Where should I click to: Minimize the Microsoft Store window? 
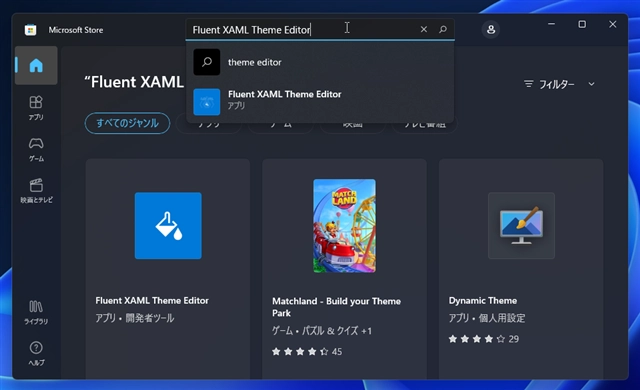pos(551,24)
